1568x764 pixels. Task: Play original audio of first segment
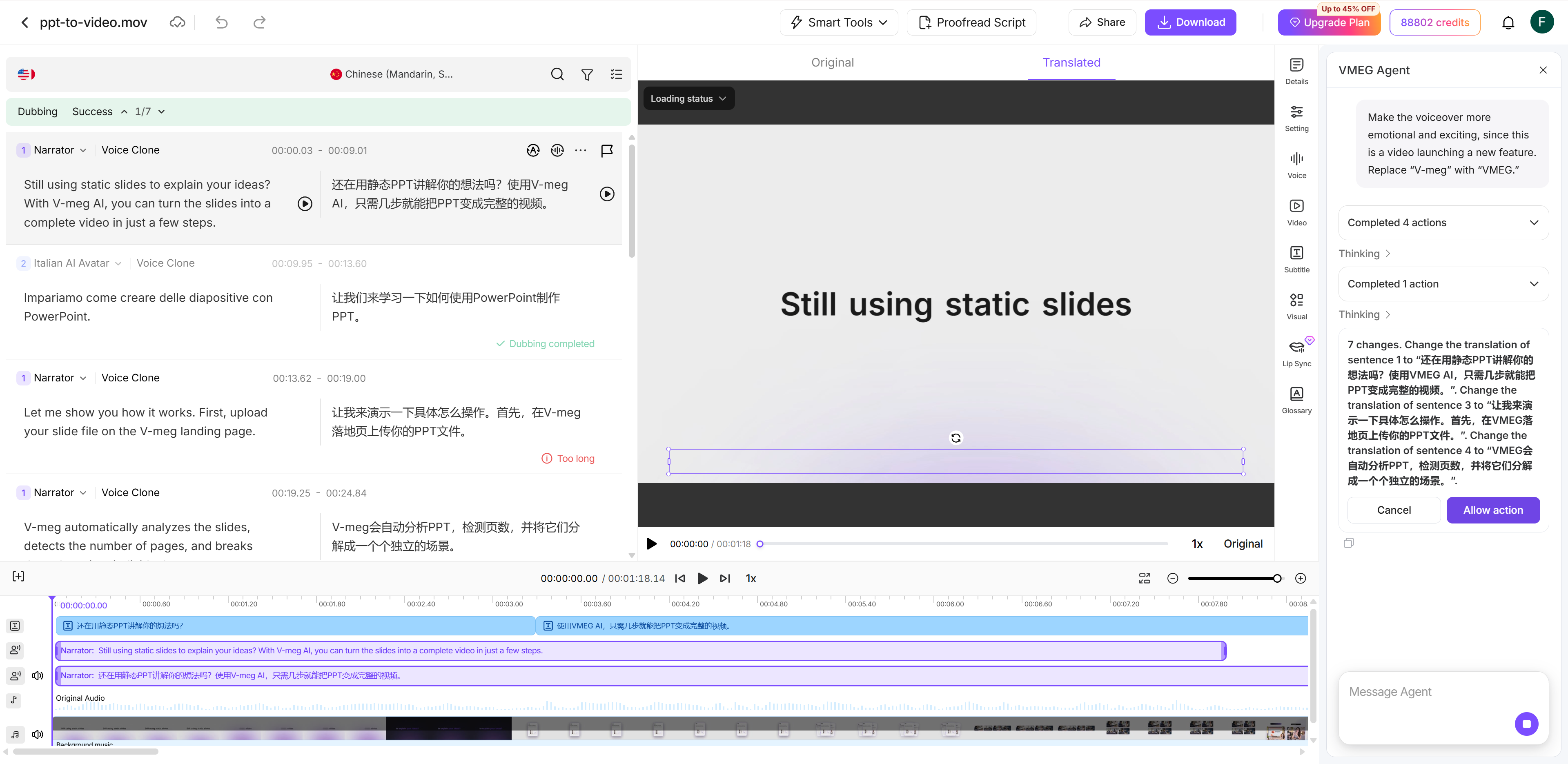[x=305, y=203]
